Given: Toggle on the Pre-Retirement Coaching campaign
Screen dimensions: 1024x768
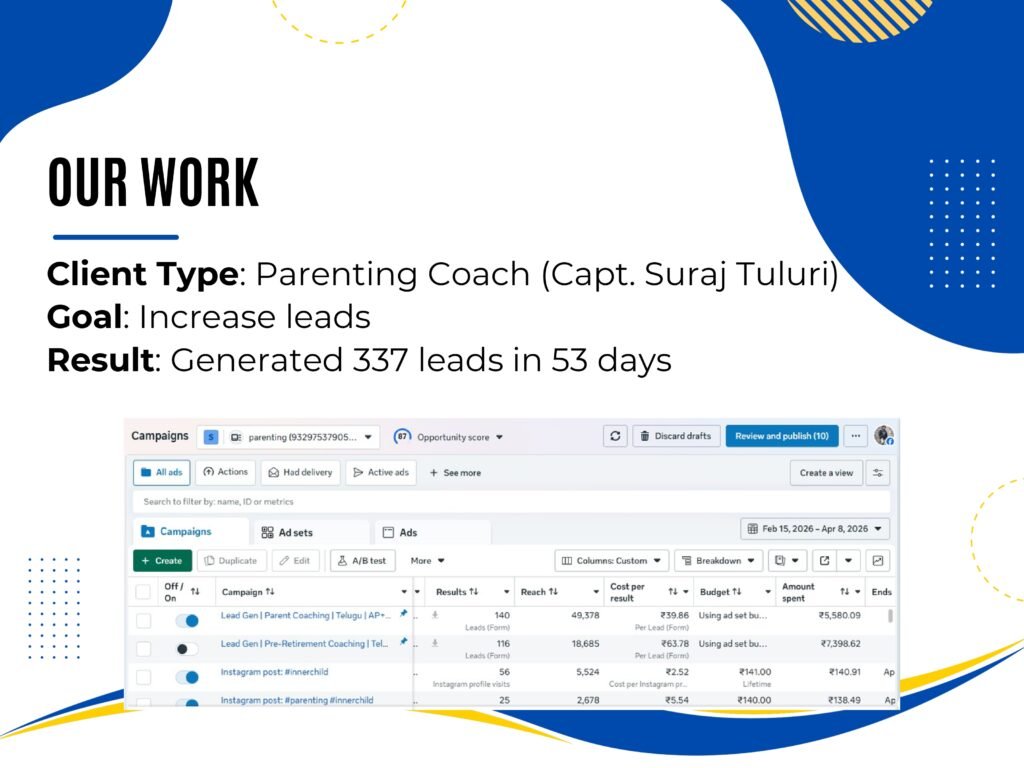Looking at the screenshot, I should coord(187,648).
